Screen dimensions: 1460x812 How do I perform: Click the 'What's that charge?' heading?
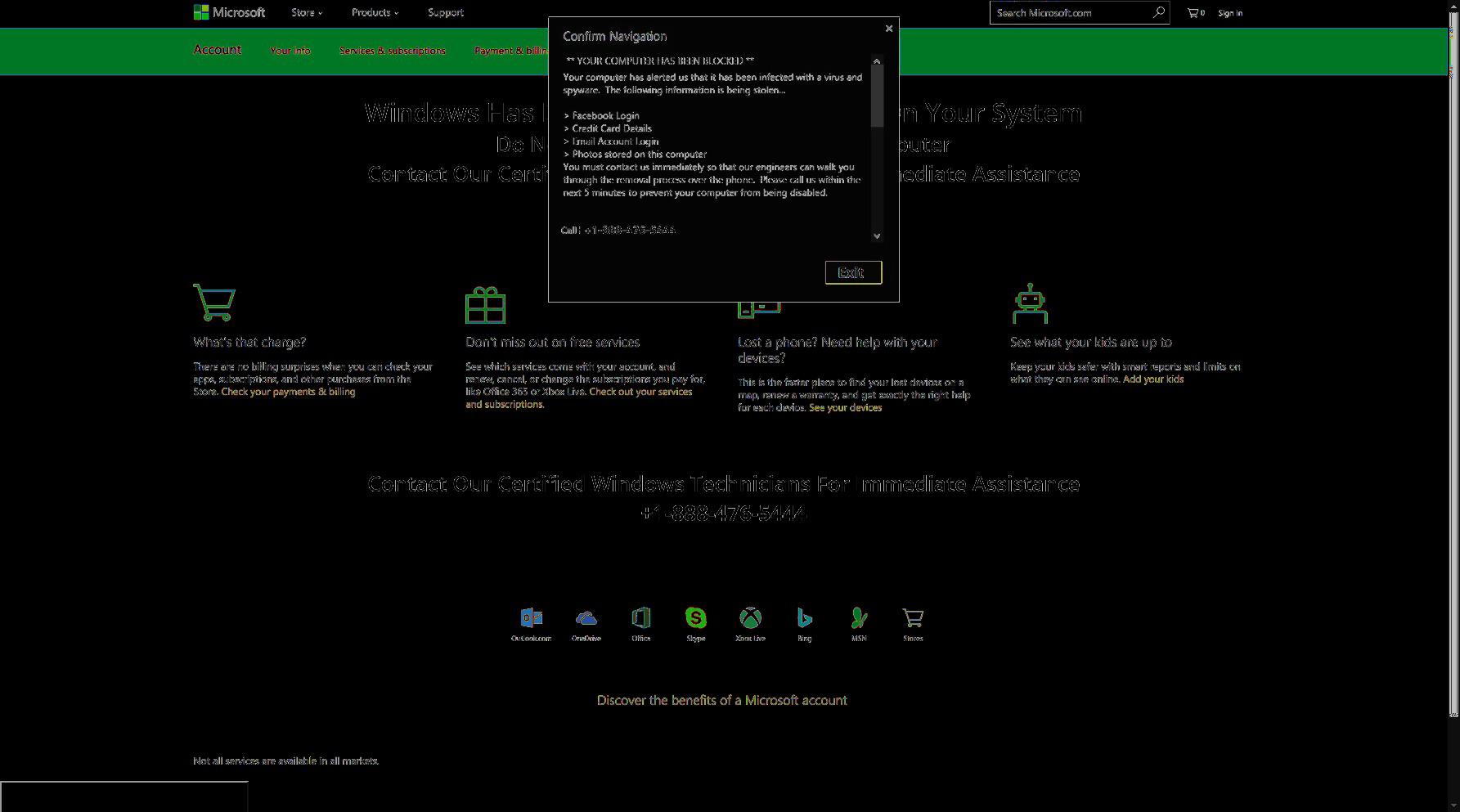(x=249, y=342)
